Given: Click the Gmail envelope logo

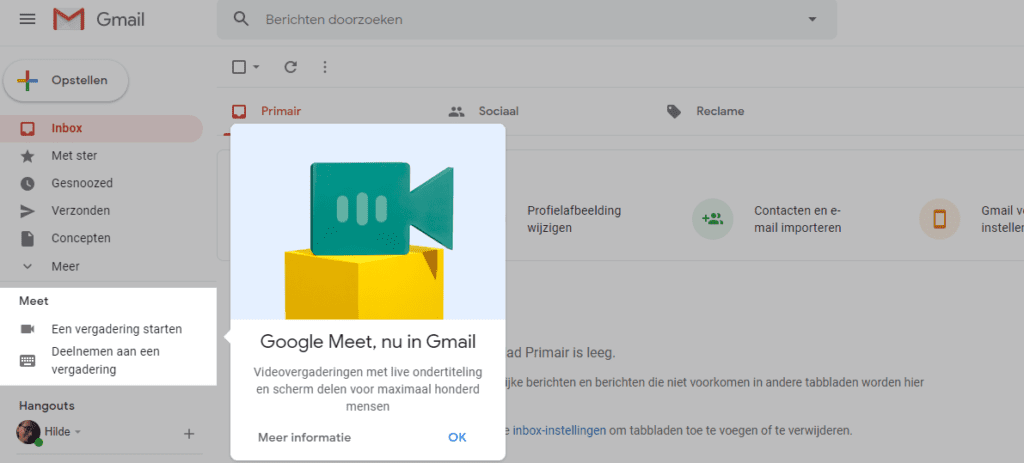Looking at the screenshot, I should click(x=69, y=19).
